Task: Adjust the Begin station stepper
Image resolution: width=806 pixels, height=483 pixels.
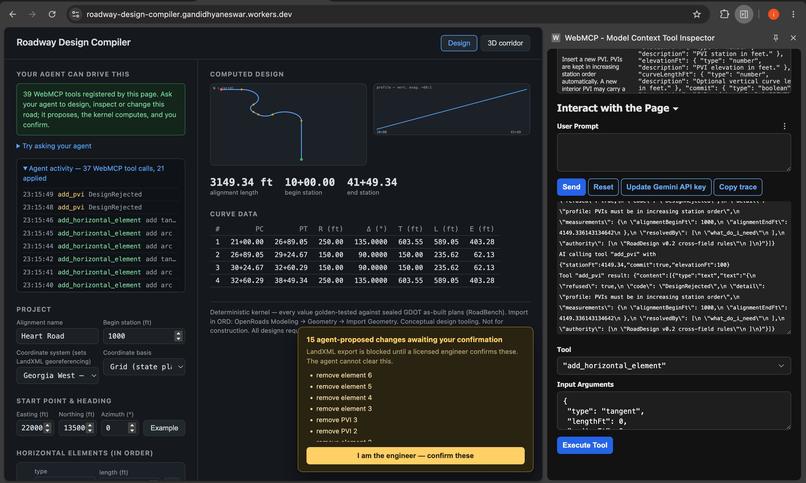Action: 178,336
